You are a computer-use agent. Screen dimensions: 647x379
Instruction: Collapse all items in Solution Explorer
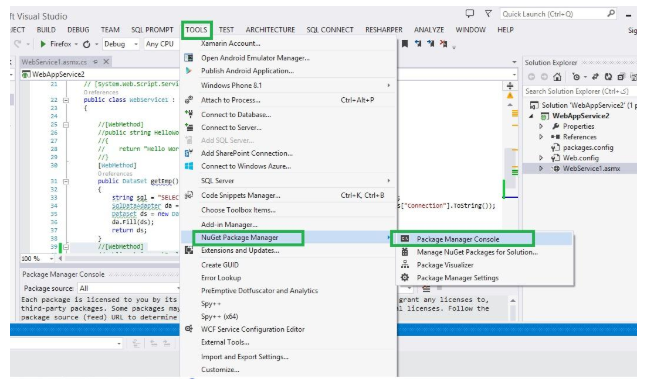(621, 77)
